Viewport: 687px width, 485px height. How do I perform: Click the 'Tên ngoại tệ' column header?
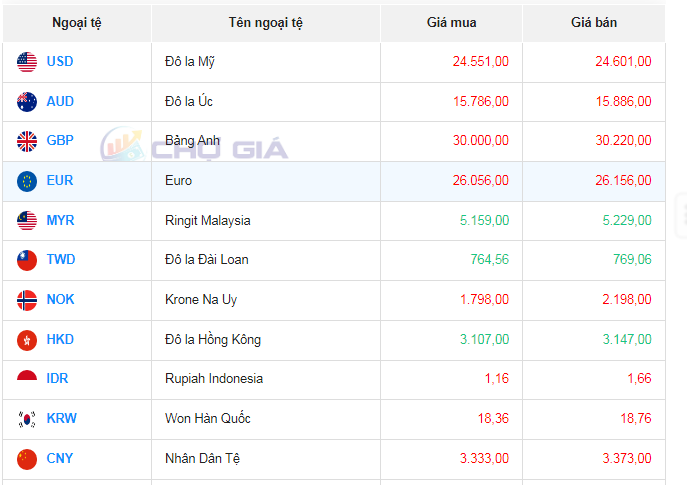266,23
